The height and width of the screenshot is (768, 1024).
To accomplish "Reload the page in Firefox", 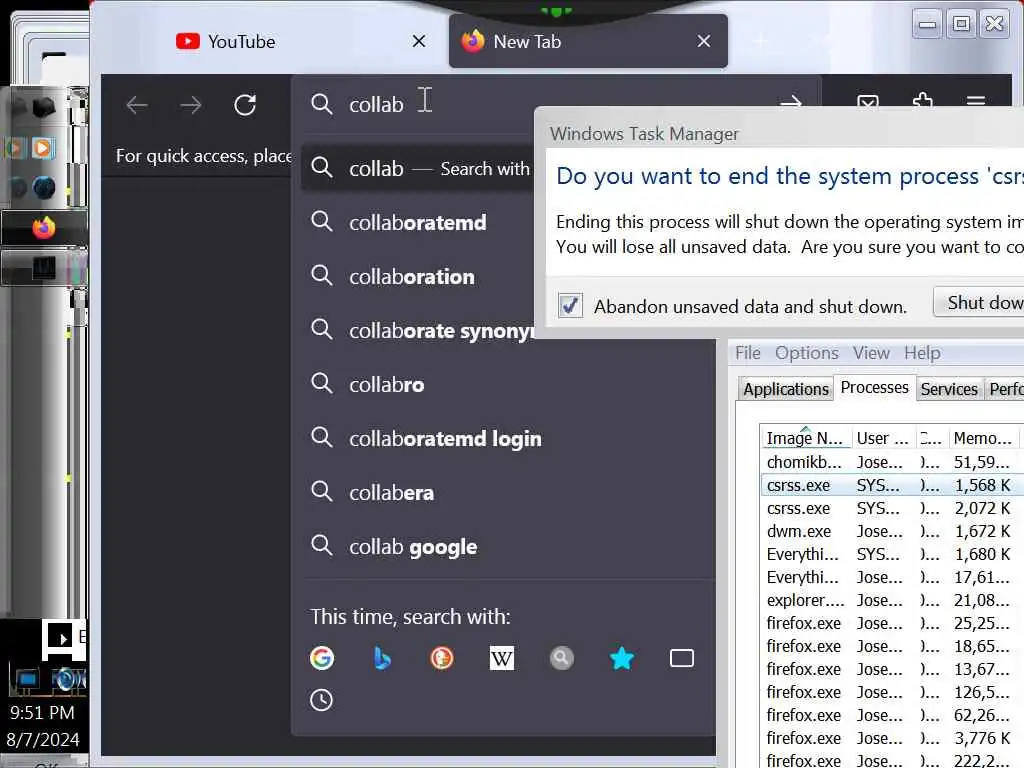I will pyautogui.click(x=245, y=104).
